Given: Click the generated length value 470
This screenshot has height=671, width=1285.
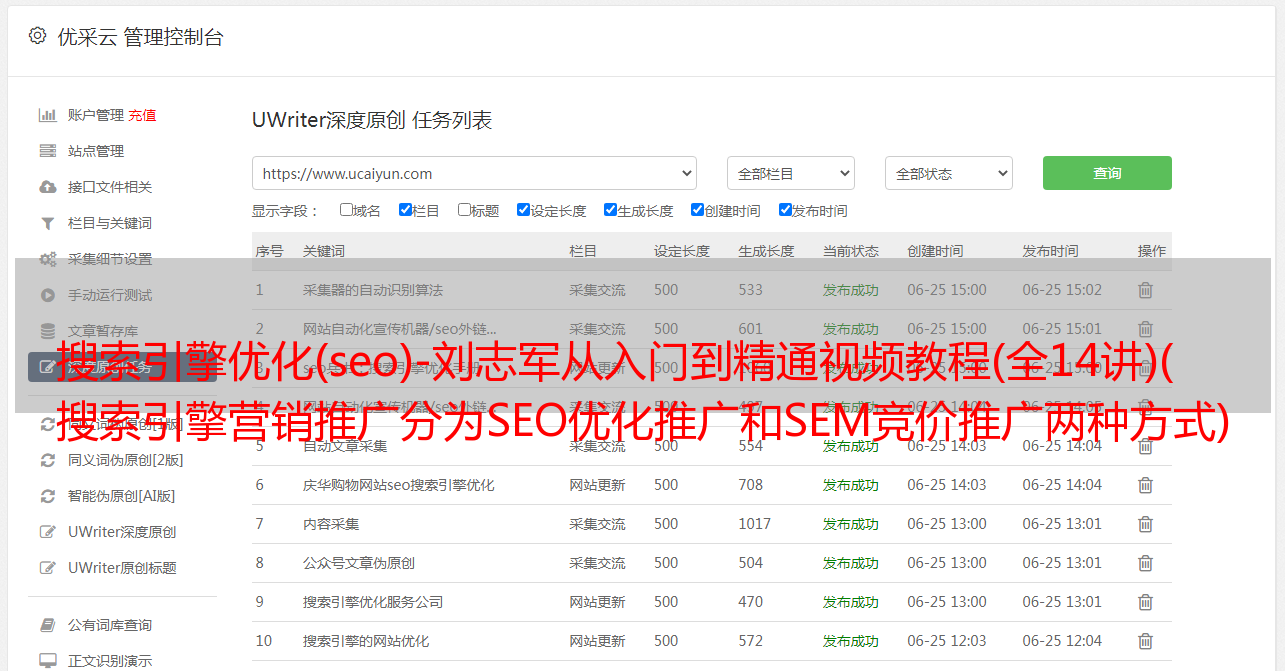Looking at the screenshot, I should (x=751, y=602).
